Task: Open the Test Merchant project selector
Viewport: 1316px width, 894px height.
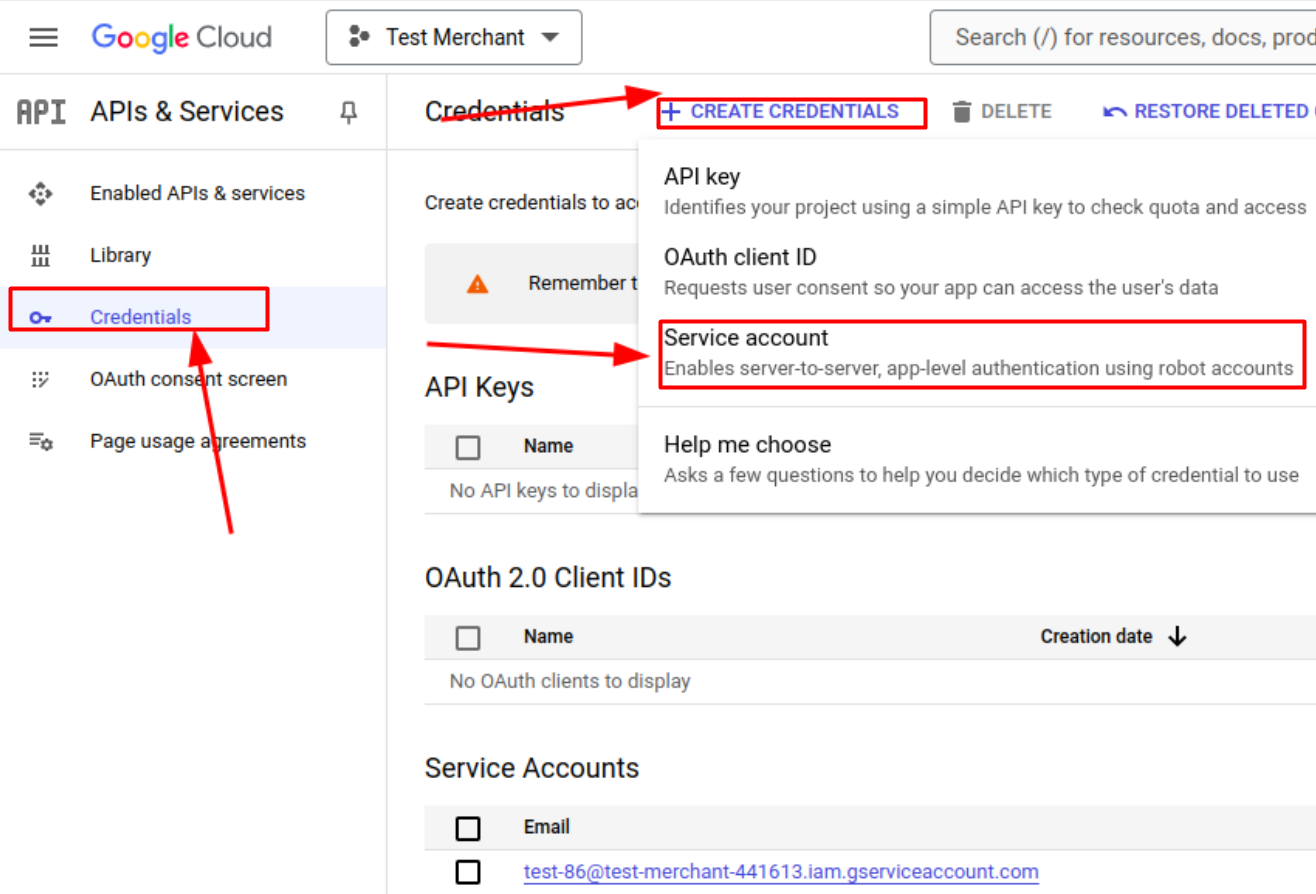Action: coord(454,38)
